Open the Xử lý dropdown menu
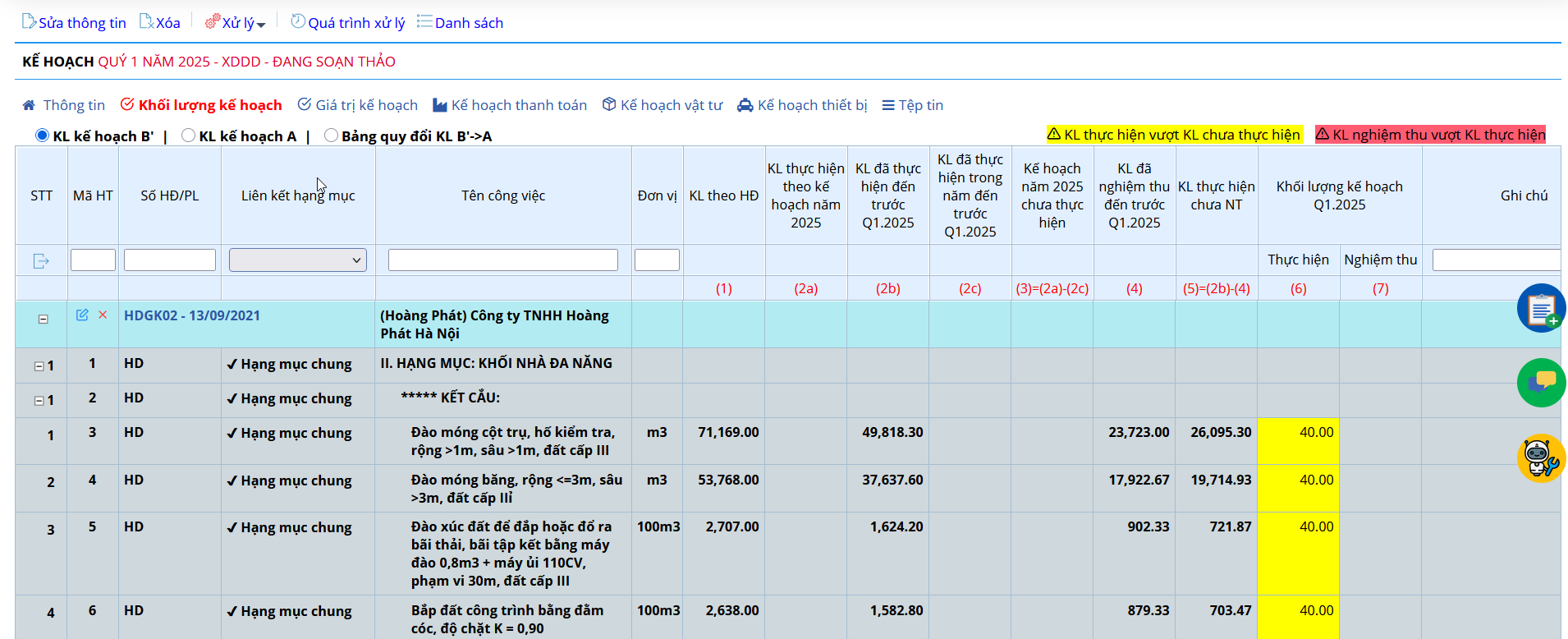 coord(236,23)
